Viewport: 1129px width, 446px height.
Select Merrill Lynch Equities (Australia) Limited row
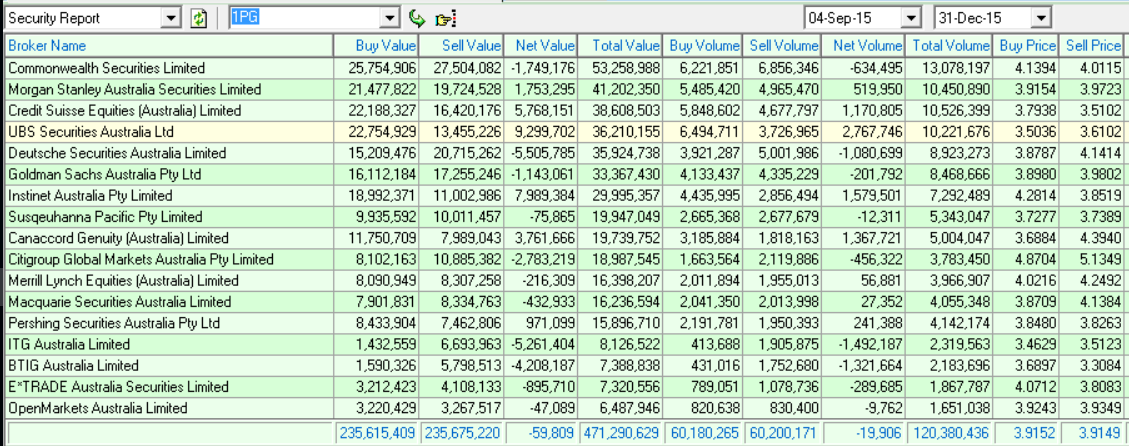click(564, 281)
